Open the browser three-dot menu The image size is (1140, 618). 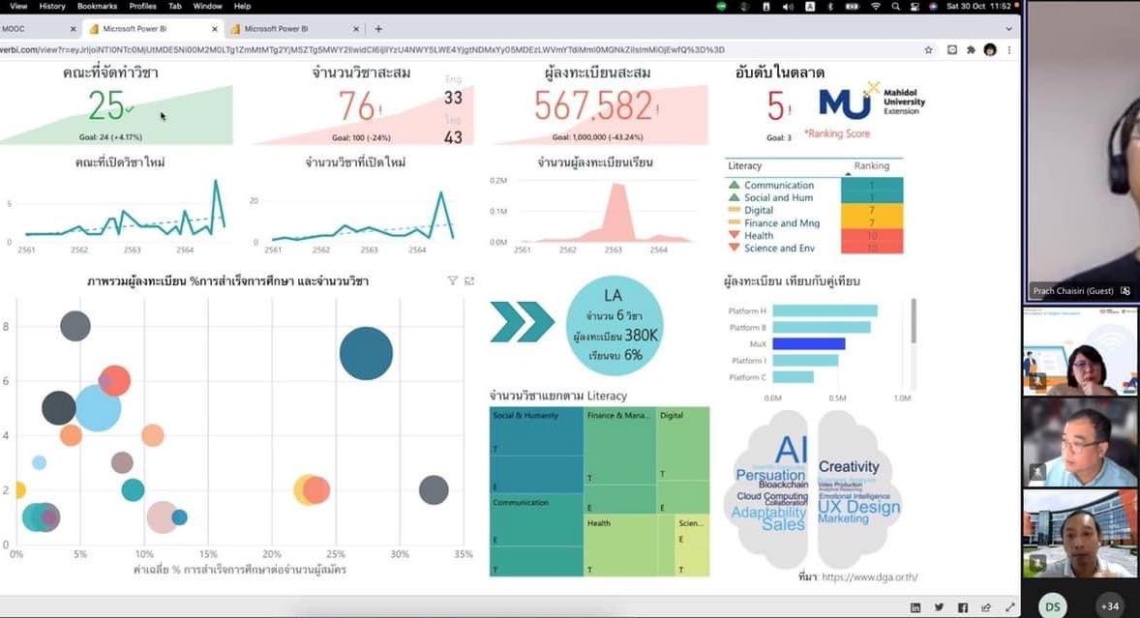click(x=1010, y=49)
